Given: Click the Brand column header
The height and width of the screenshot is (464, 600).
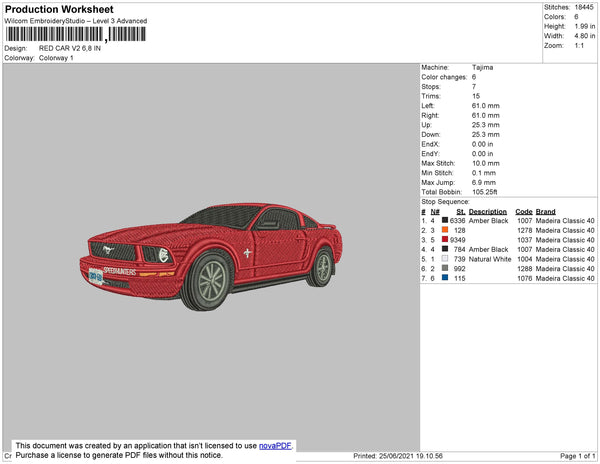Looking at the screenshot, I should (544, 212).
